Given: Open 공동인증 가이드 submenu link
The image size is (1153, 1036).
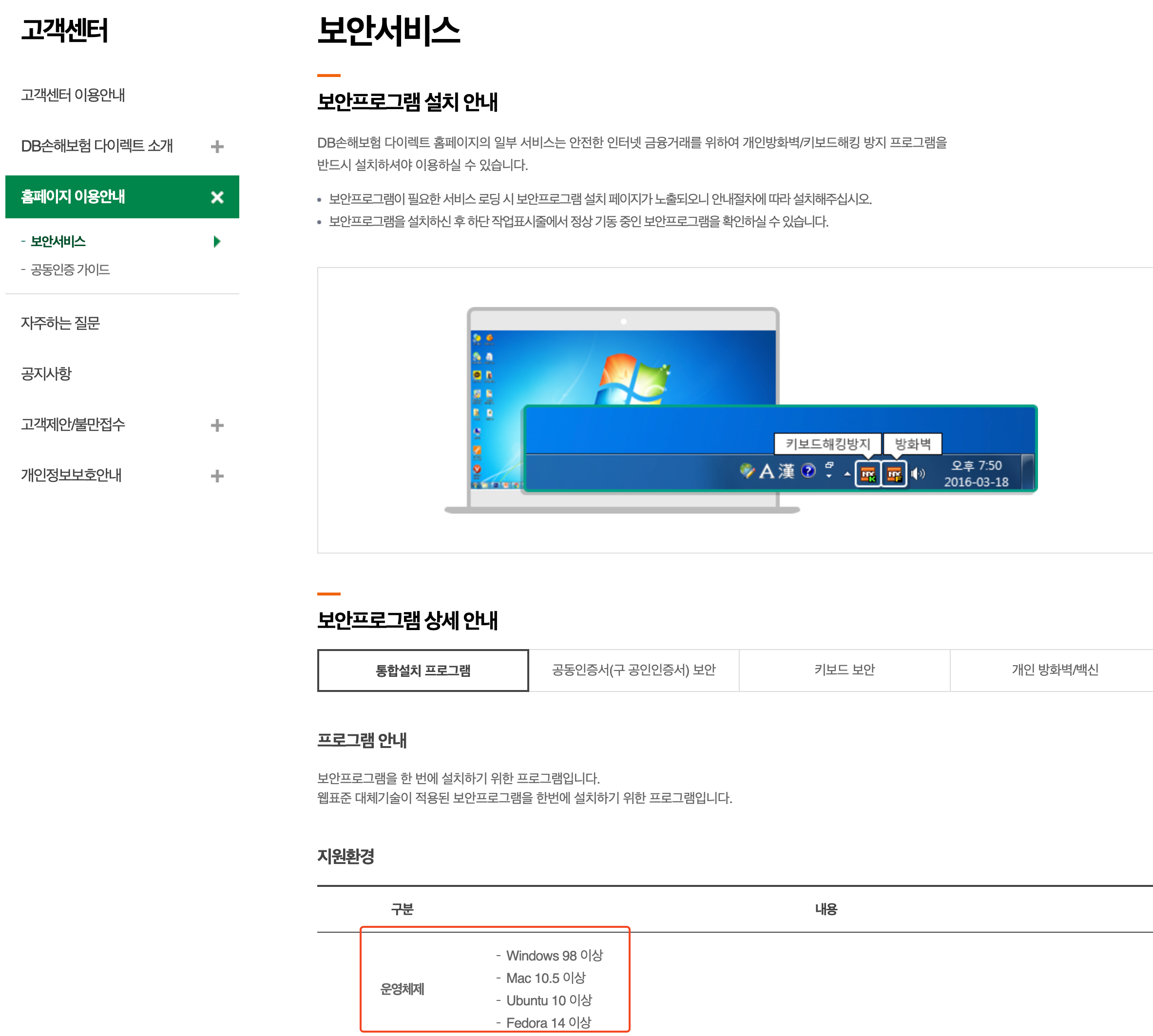Looking at the screenshot, I should click(70, 269).
